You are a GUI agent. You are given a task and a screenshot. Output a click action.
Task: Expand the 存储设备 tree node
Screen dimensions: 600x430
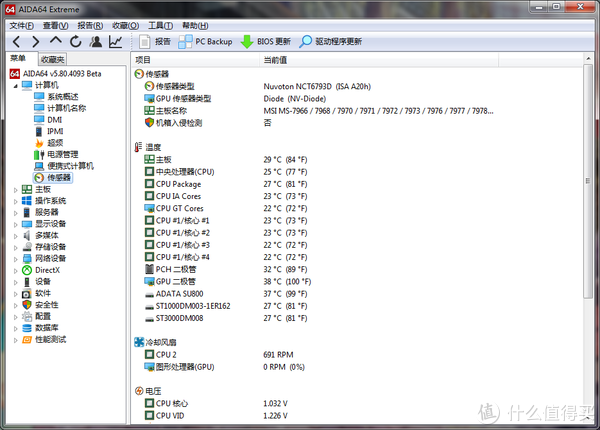point(15,248)
